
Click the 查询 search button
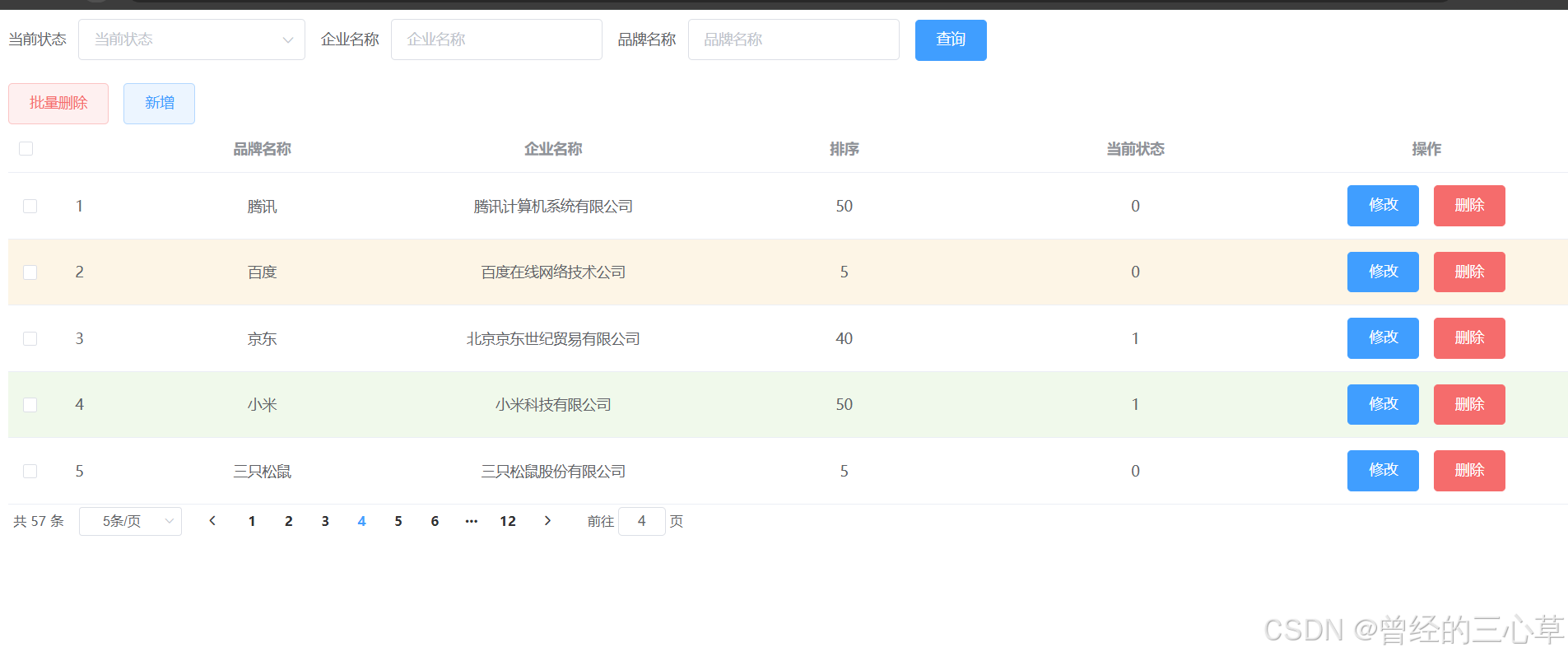point(951,40)
